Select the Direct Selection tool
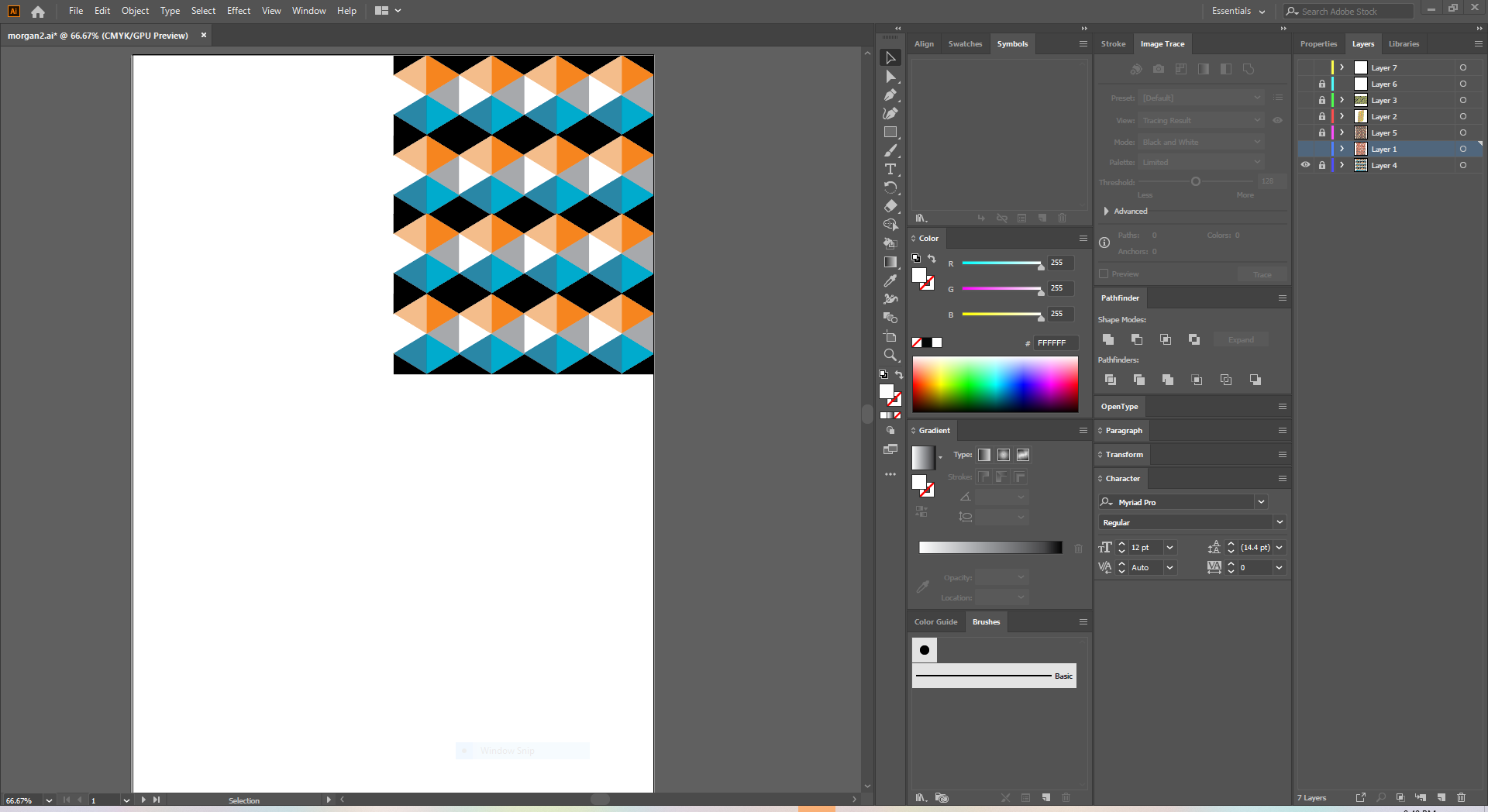Viewport: 1488px width, 812px height. click(x=890, y=77)
